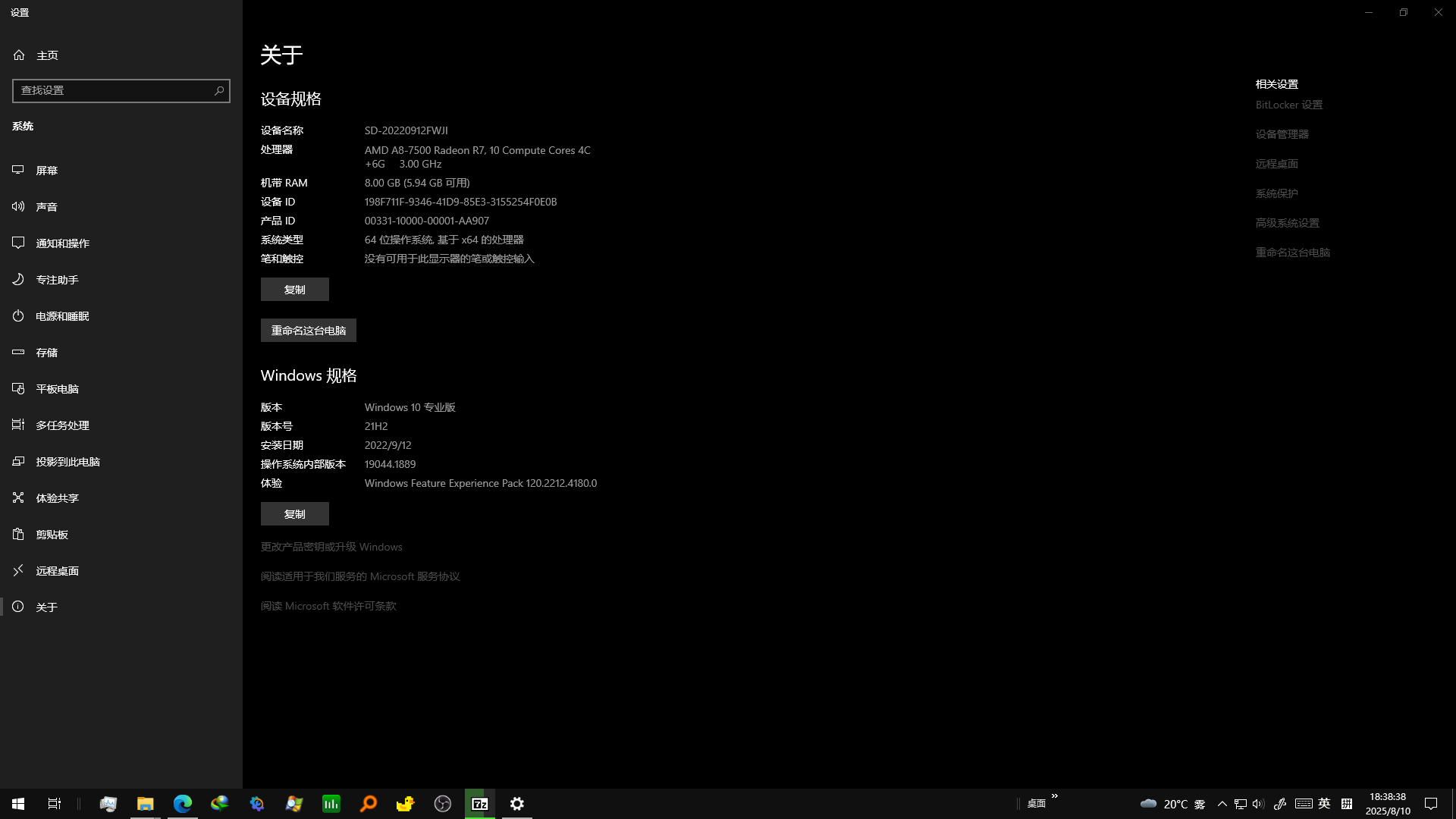Click the Settings gear taskbar icon
Screen dimensions: 1456x819
(517, 804)
